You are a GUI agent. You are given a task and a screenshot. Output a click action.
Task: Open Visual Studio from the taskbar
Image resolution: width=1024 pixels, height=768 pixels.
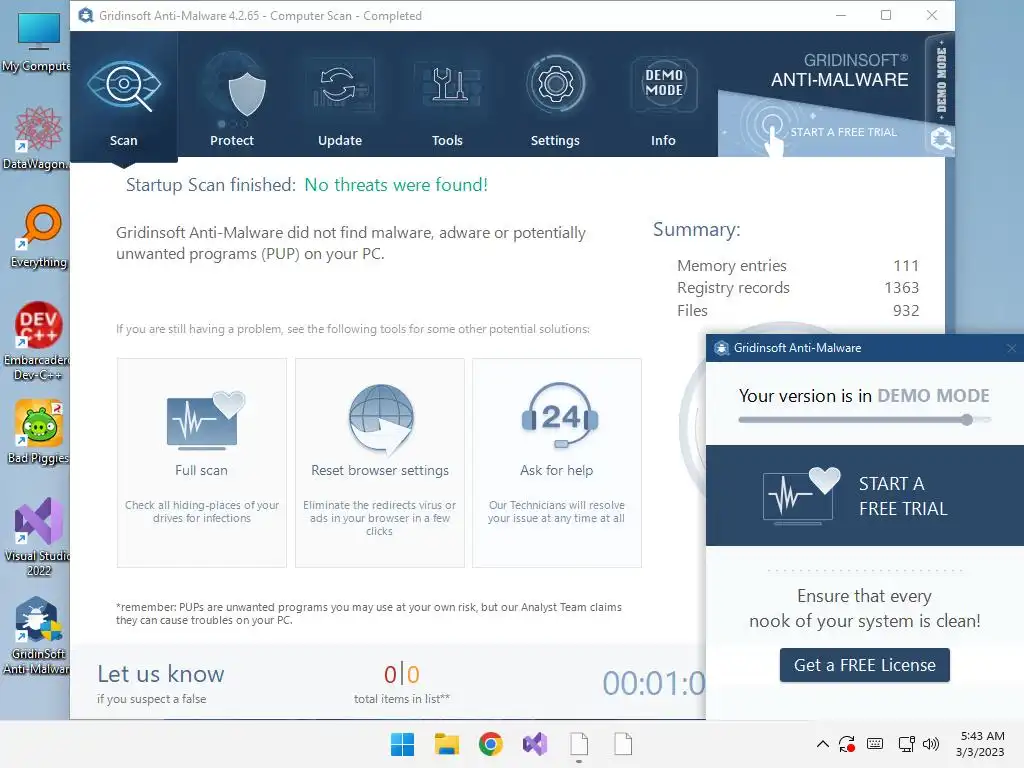click(535, 744)
